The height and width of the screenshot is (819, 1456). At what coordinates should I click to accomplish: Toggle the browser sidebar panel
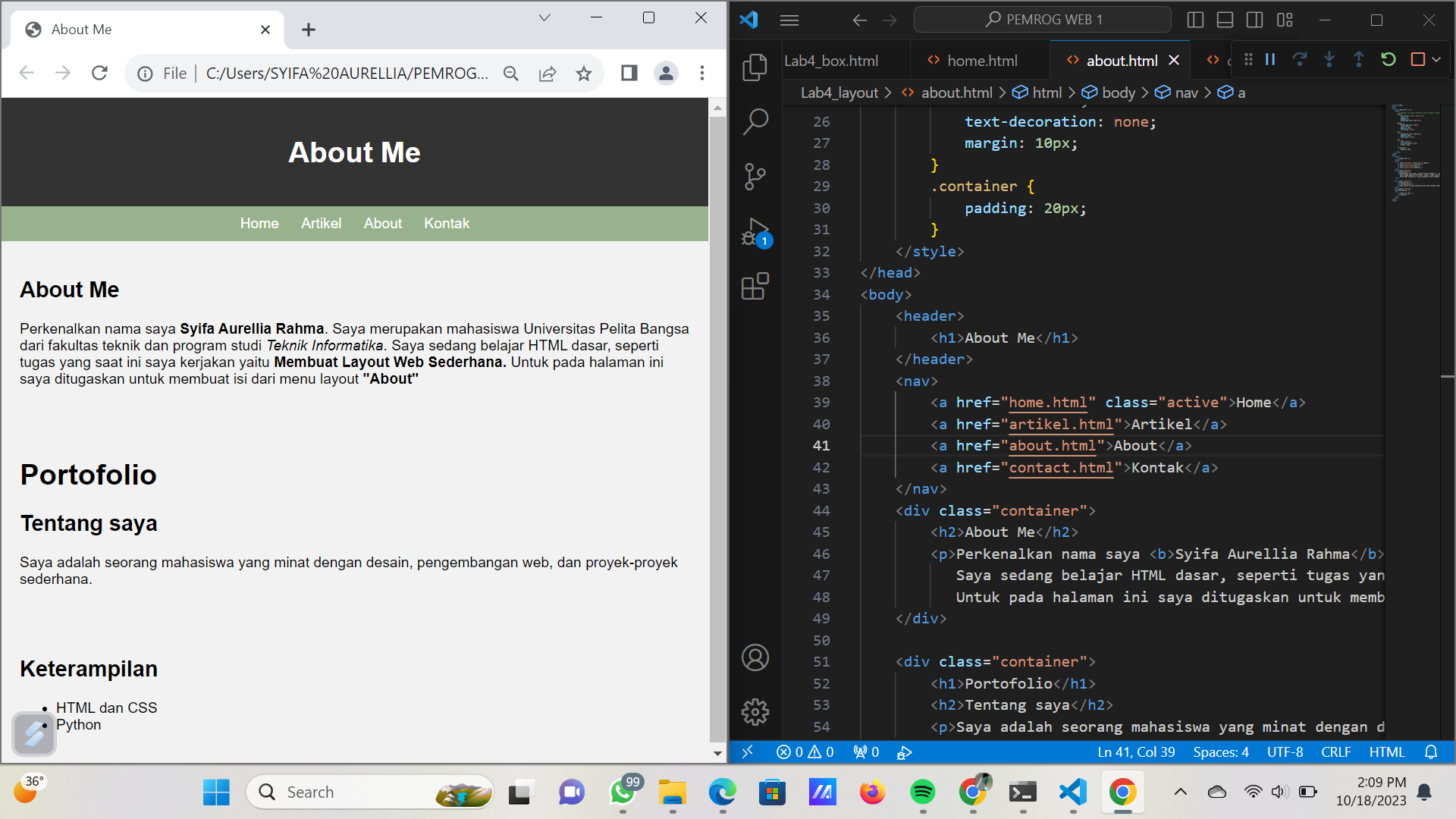(628, 73)
